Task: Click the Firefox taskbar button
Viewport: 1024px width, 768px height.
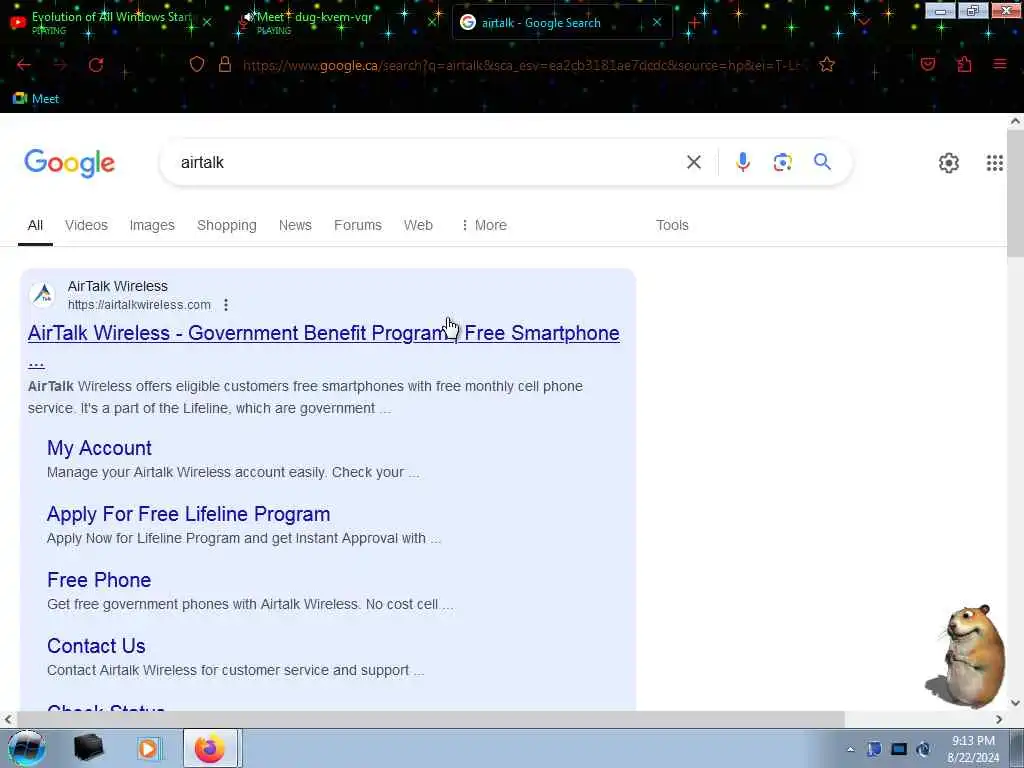Action: (210, 748)
